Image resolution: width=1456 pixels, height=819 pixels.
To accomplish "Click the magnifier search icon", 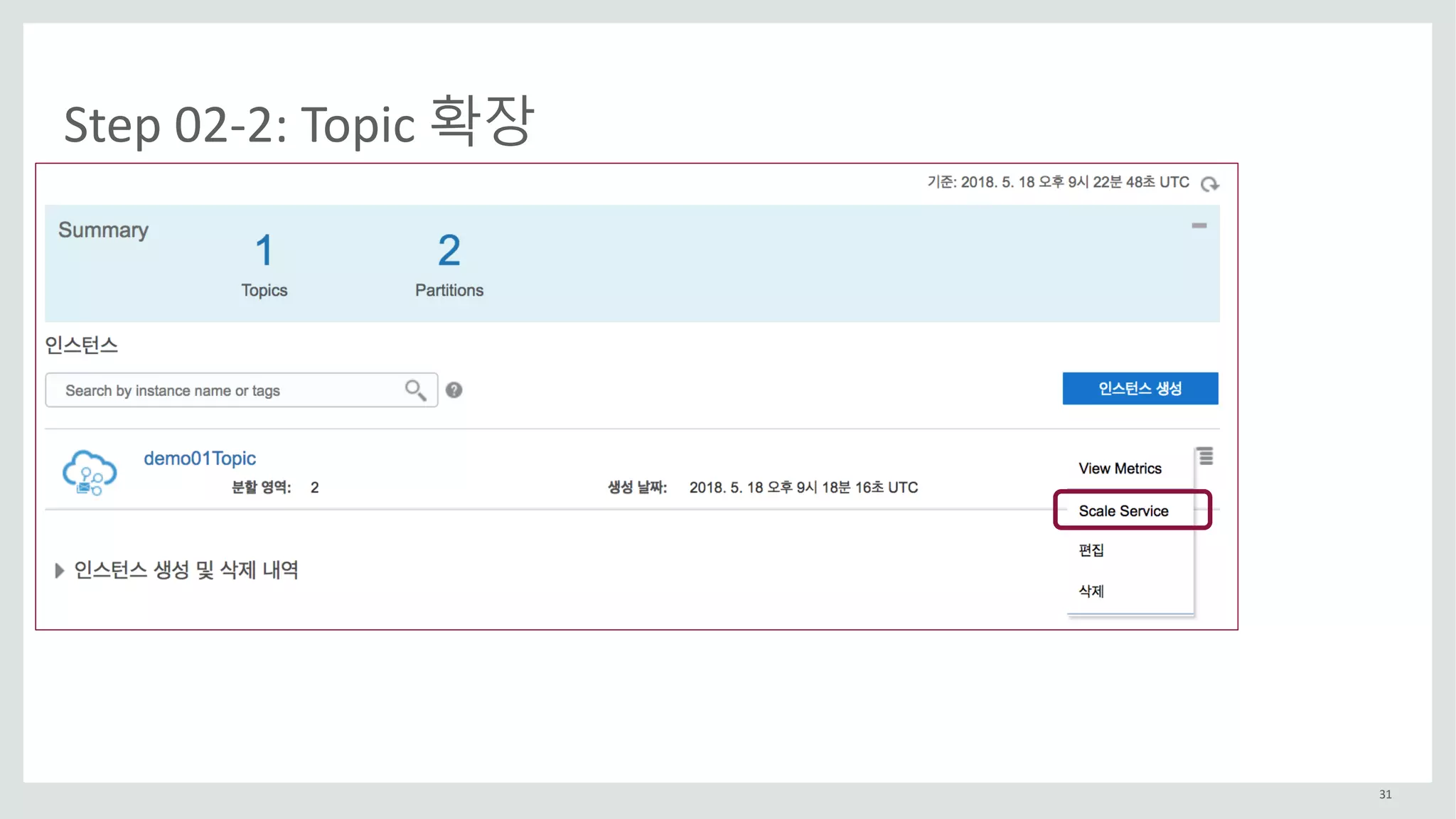I will [x=415, y=390].
